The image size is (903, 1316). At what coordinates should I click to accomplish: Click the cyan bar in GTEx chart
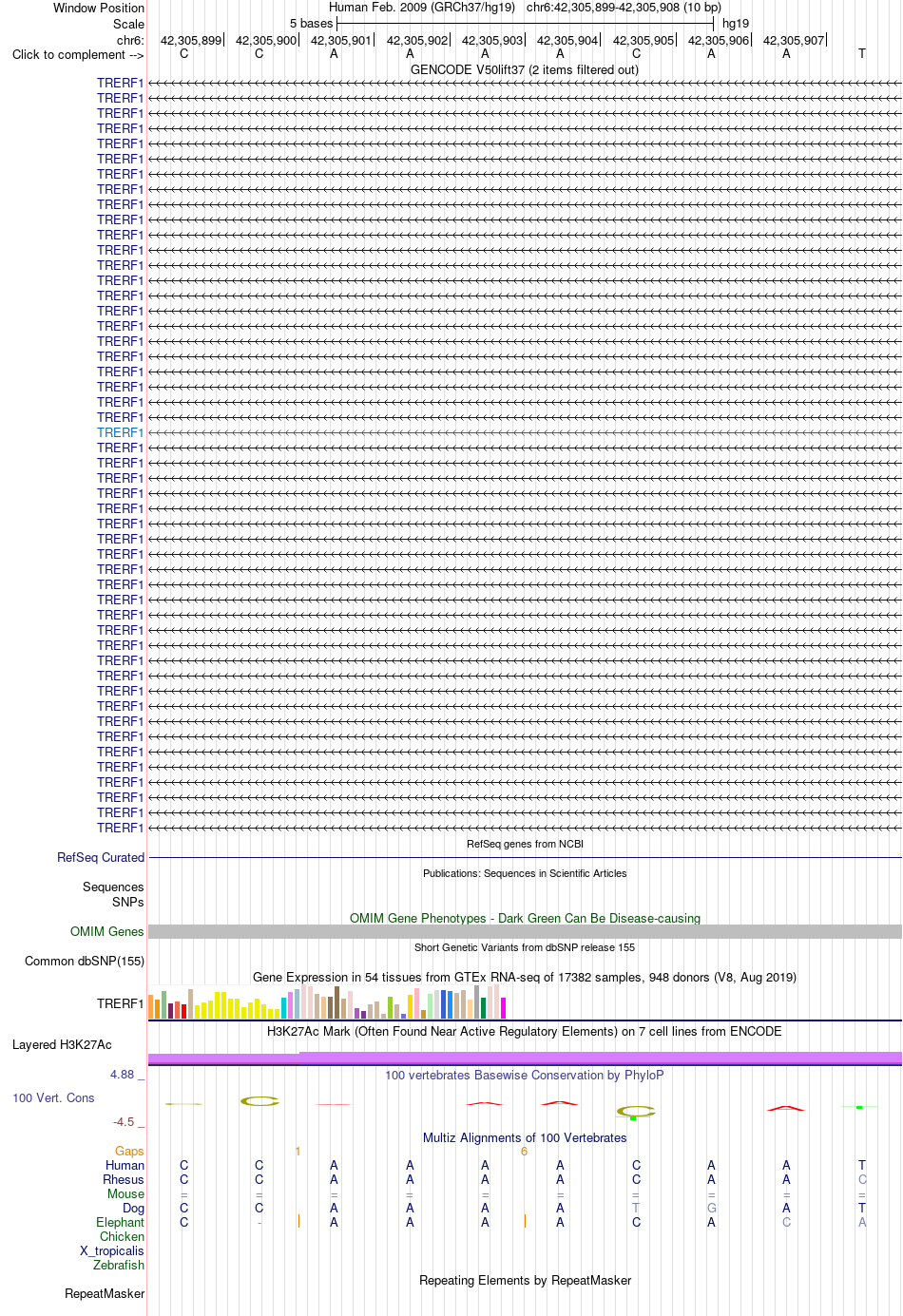coord(283,1008)
